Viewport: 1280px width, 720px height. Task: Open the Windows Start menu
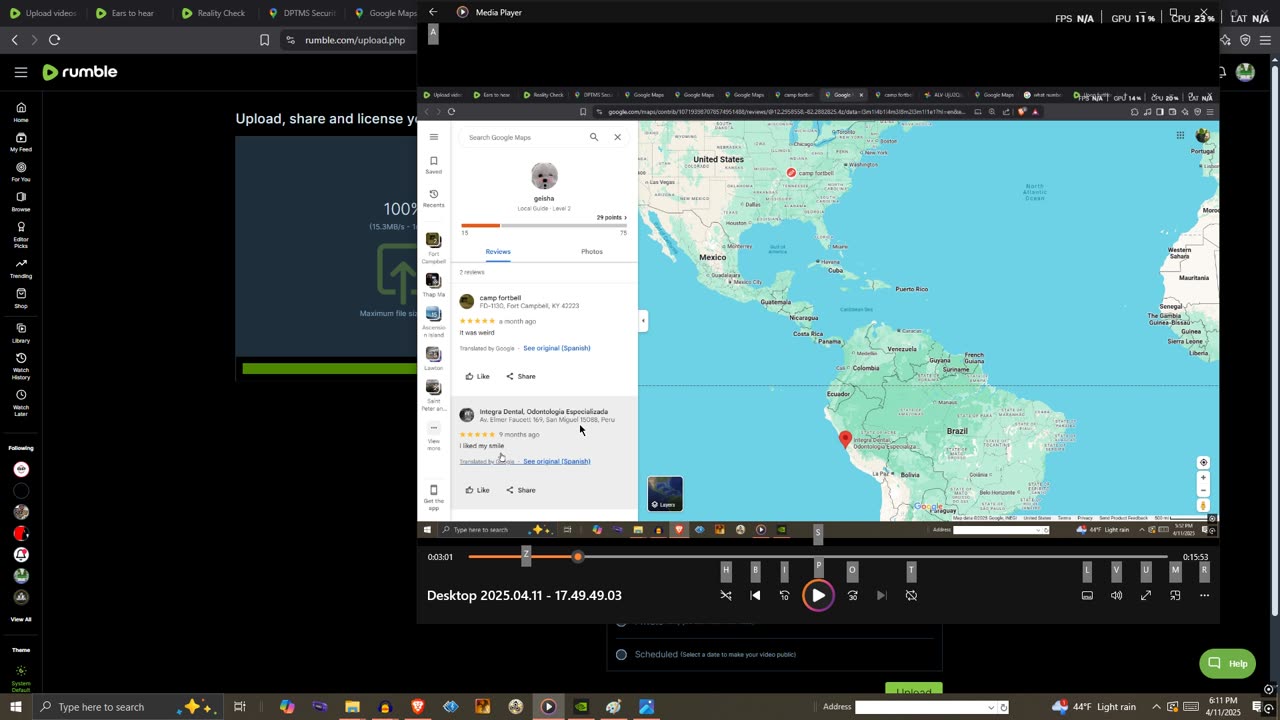coord(15,707)
